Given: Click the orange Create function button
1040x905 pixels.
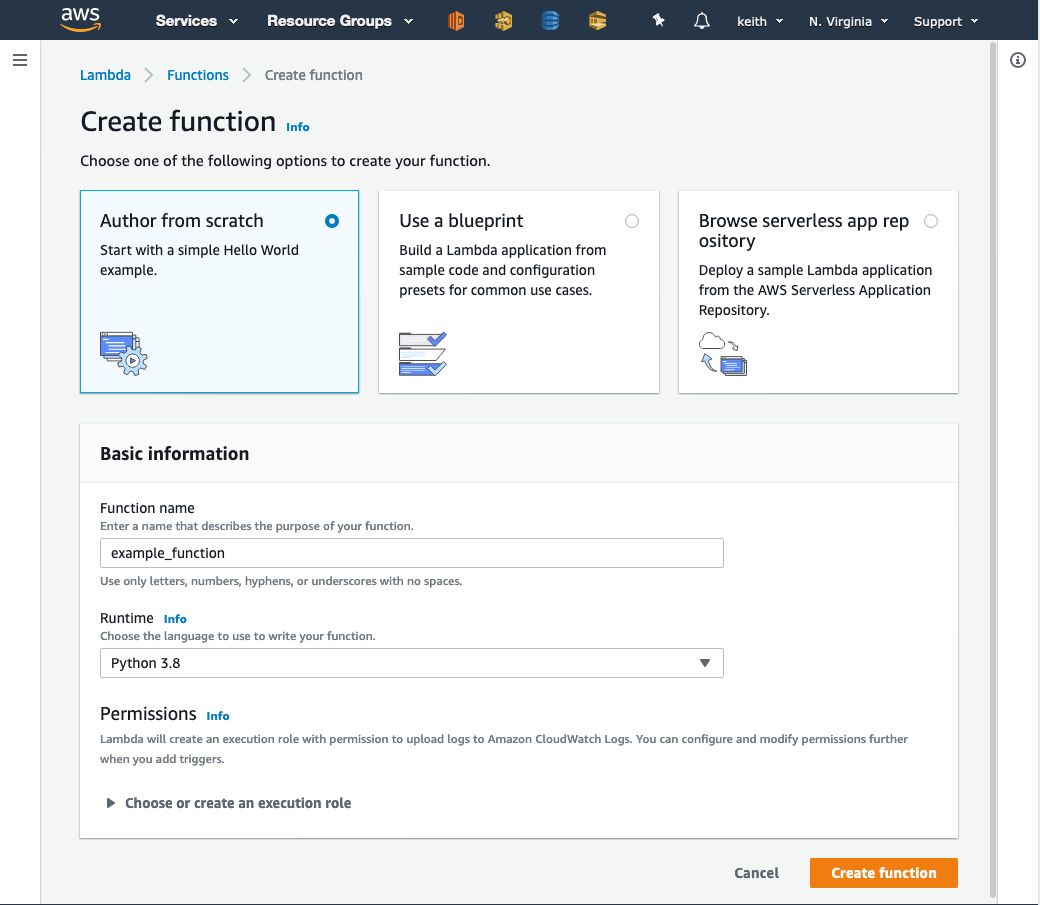Looking at the screenshot, I should (883, 873).
